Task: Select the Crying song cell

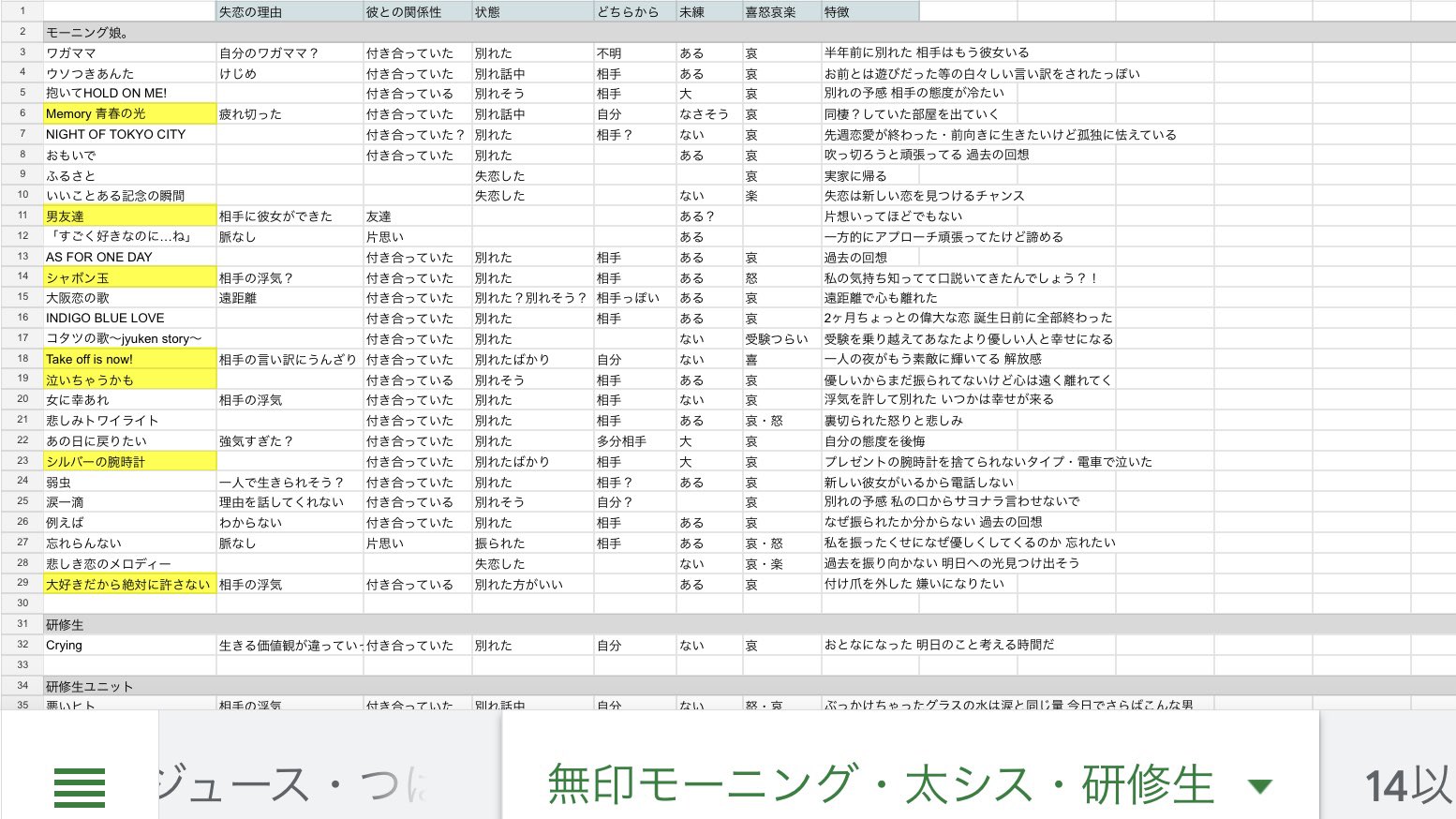Action: tap(129, 646)
